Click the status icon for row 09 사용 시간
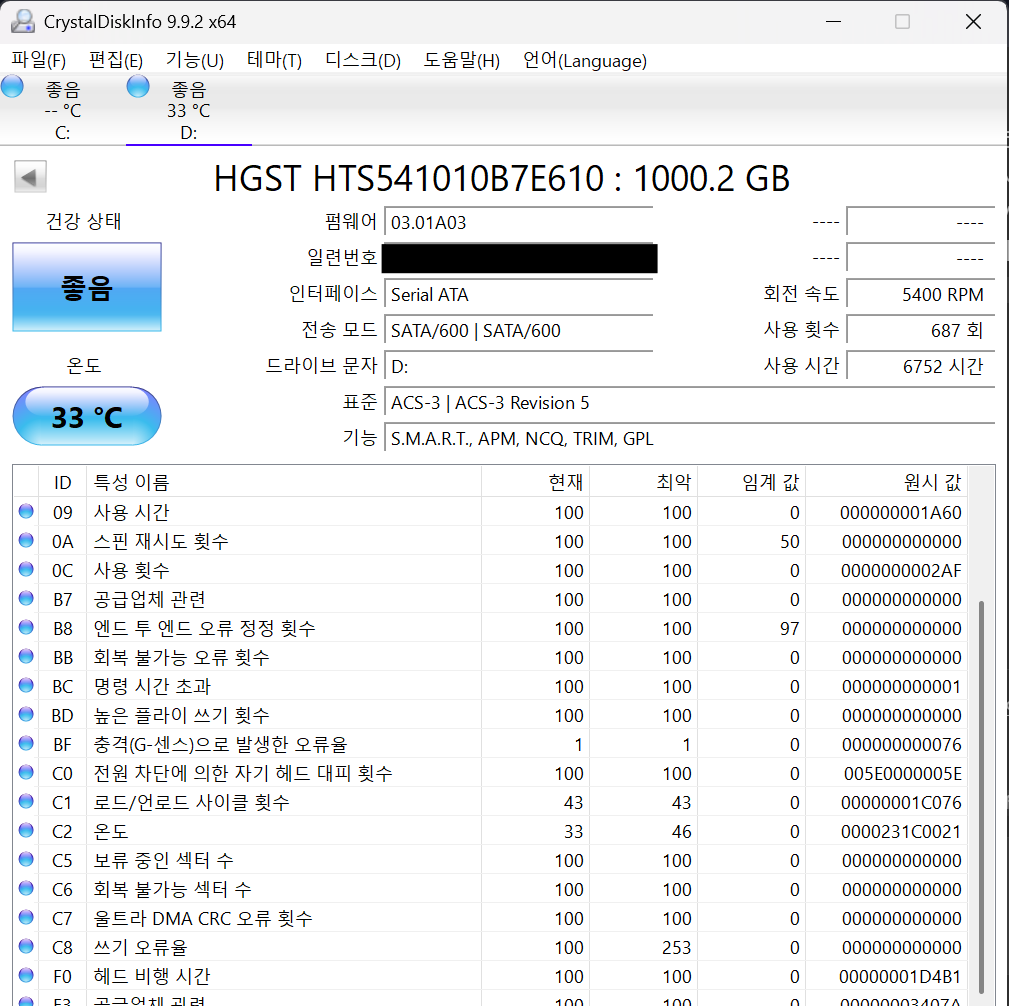 click(x=26, y=511)
